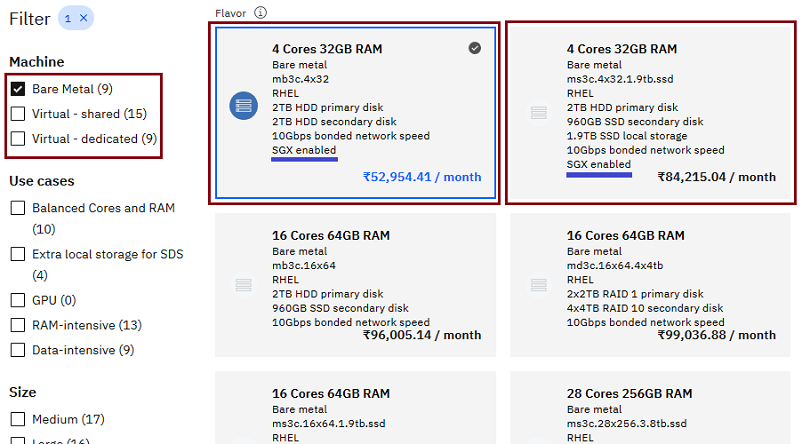Clear the active filter badge
The width and height of the screenshot is (802, 444).
[x=84, y=18]
